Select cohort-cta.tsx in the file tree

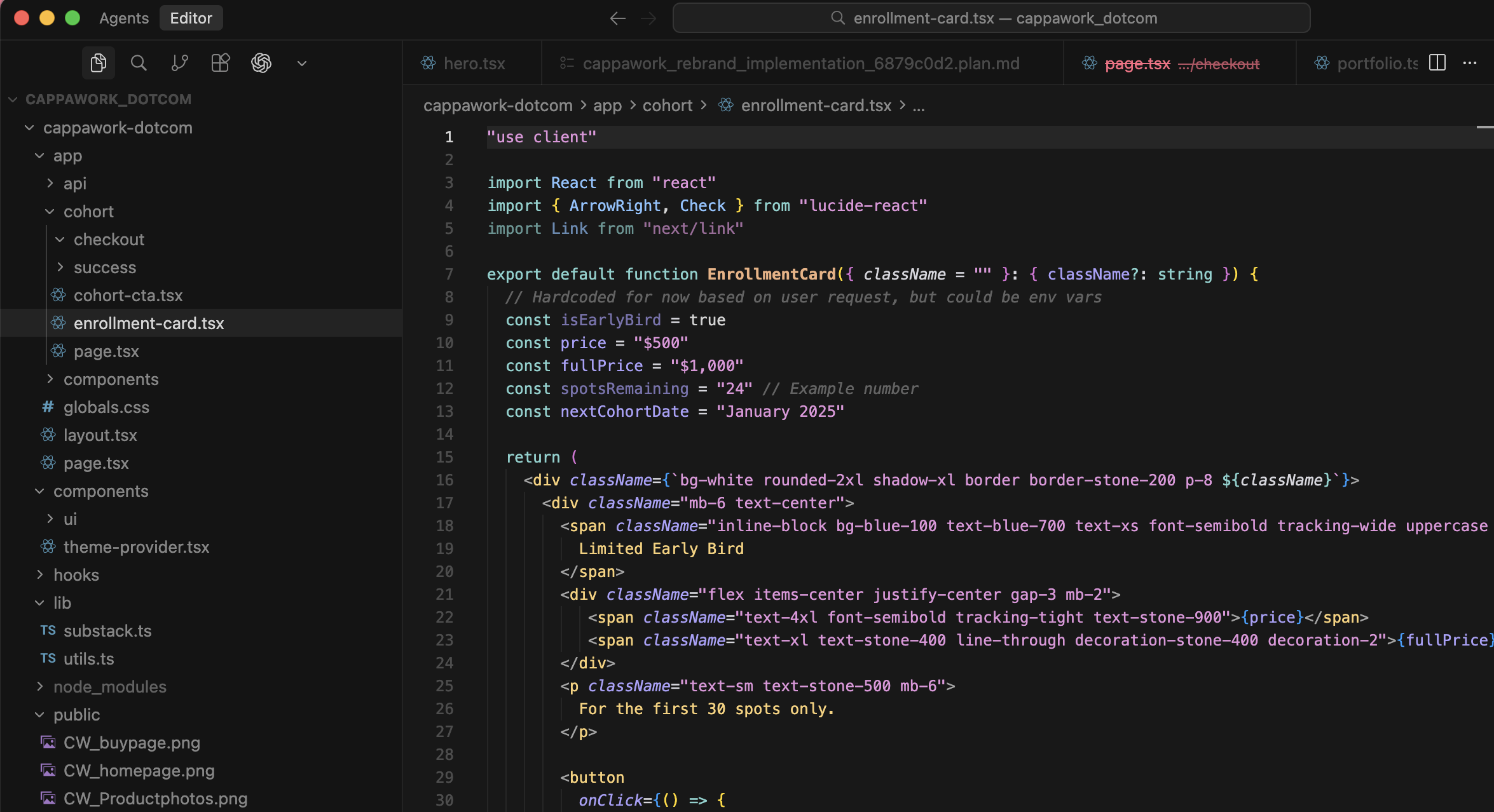point(128,295)
